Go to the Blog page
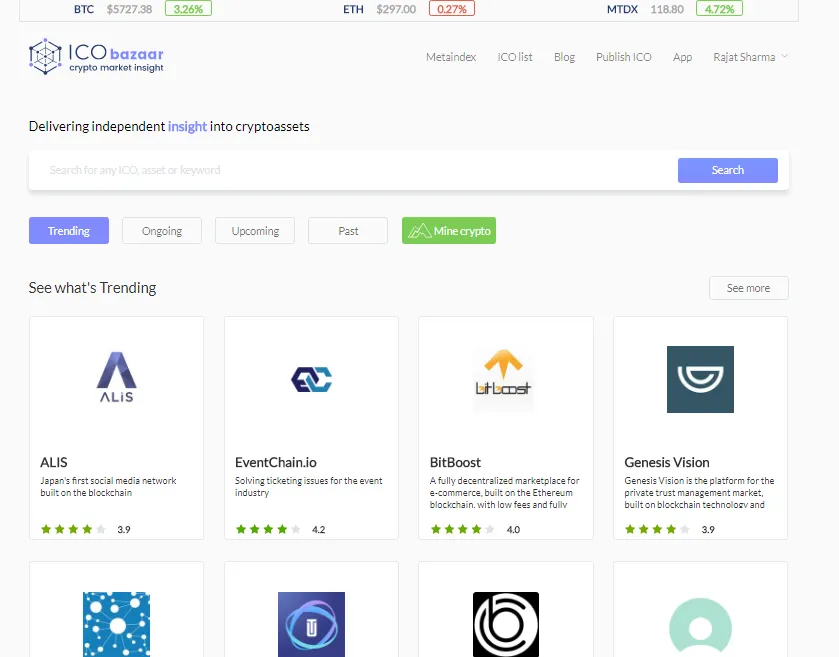The width and height of the screenshot is (839, 657). point(564,57)
